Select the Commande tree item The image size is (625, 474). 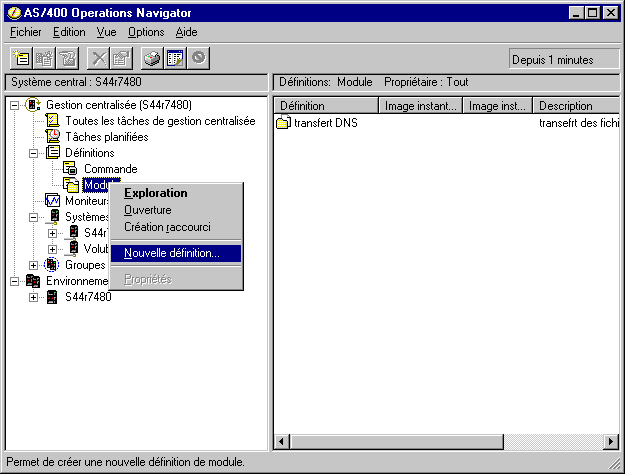click(110, 169)
